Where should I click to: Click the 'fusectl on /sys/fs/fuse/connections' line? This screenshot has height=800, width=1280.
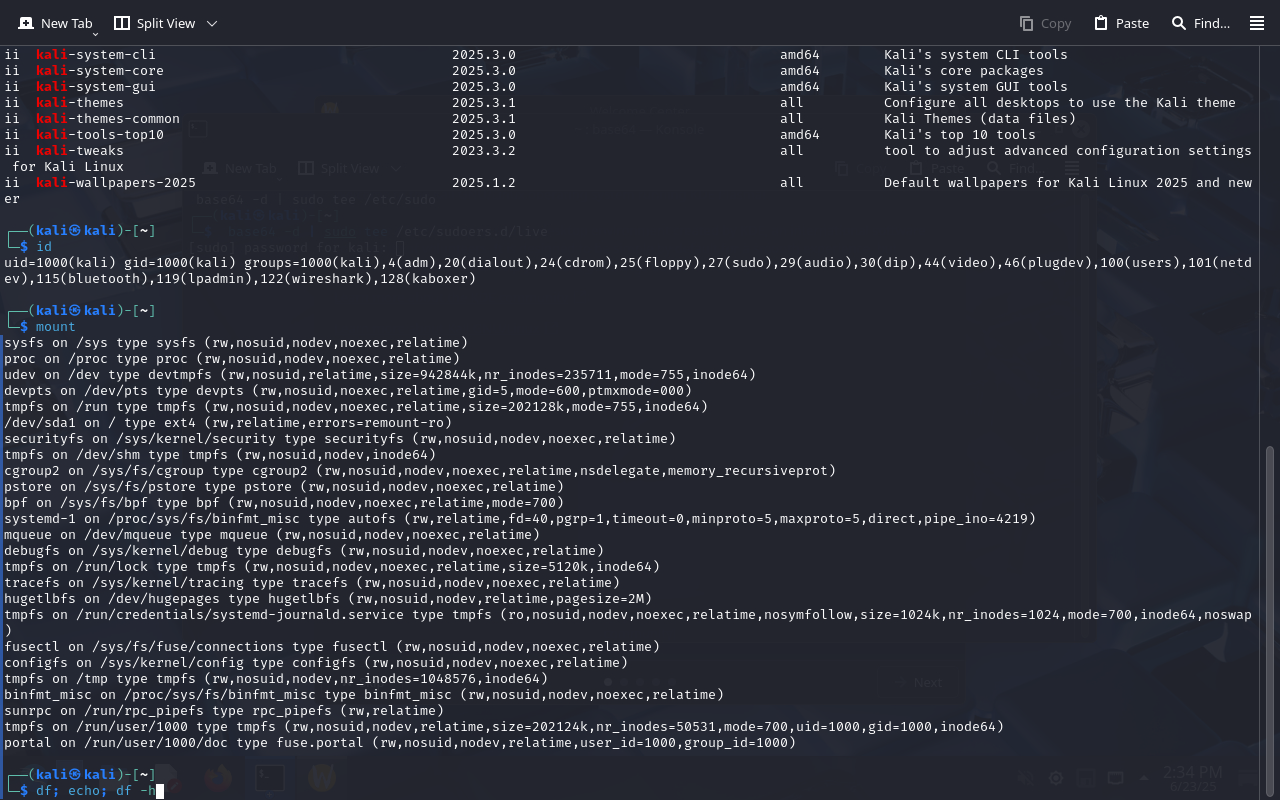point(332,647)
